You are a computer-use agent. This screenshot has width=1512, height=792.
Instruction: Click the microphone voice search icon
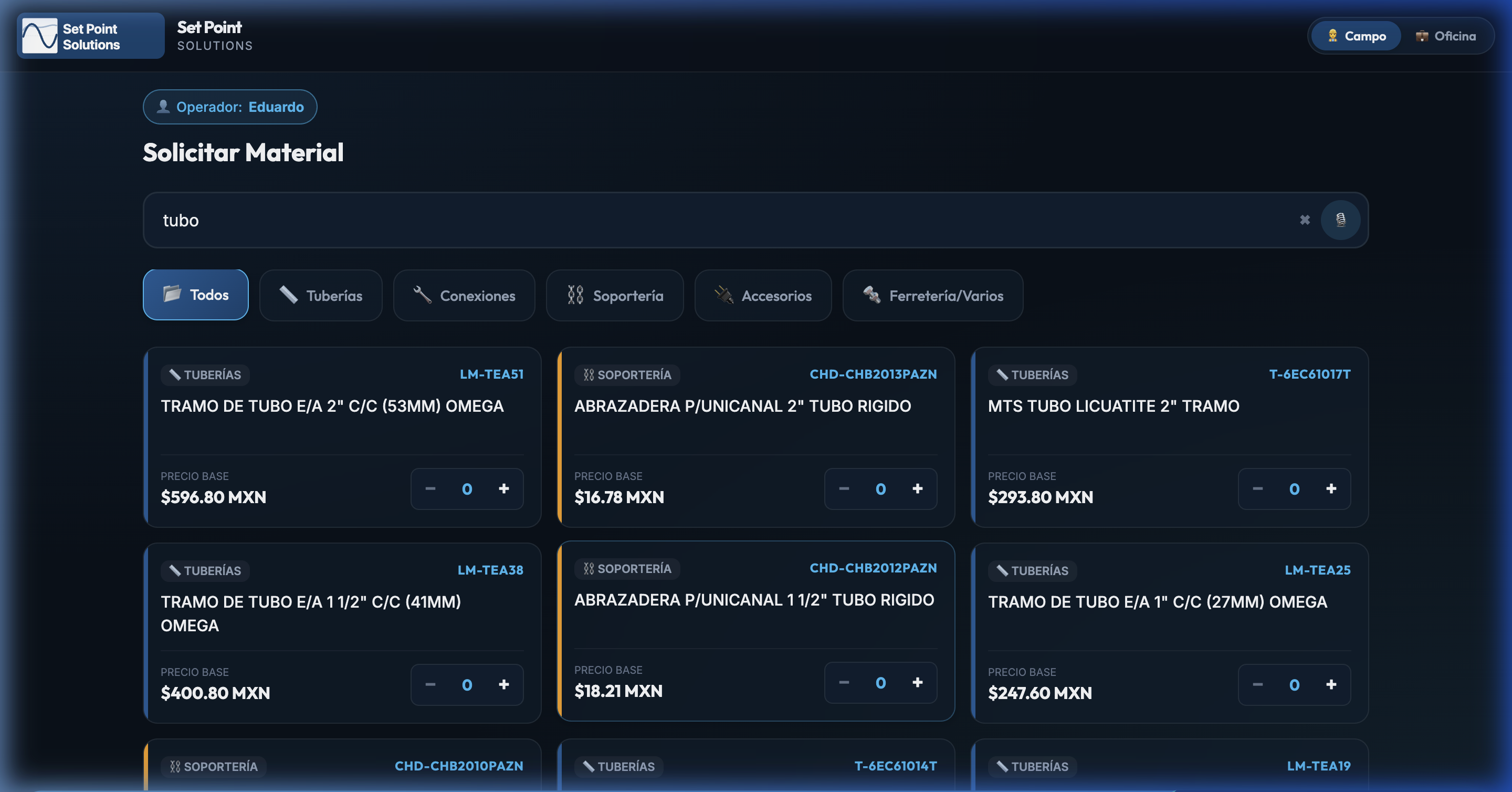pyautogui.click(x=1340, y=220)
